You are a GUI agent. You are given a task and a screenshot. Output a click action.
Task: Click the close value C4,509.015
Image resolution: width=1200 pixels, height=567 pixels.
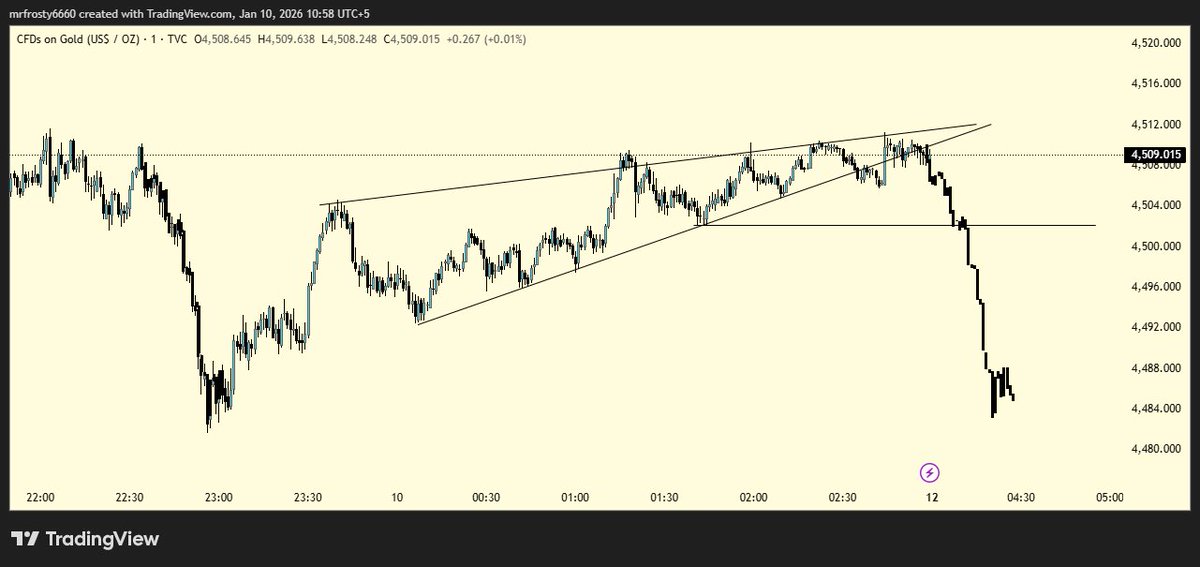(x=414, y=39)
